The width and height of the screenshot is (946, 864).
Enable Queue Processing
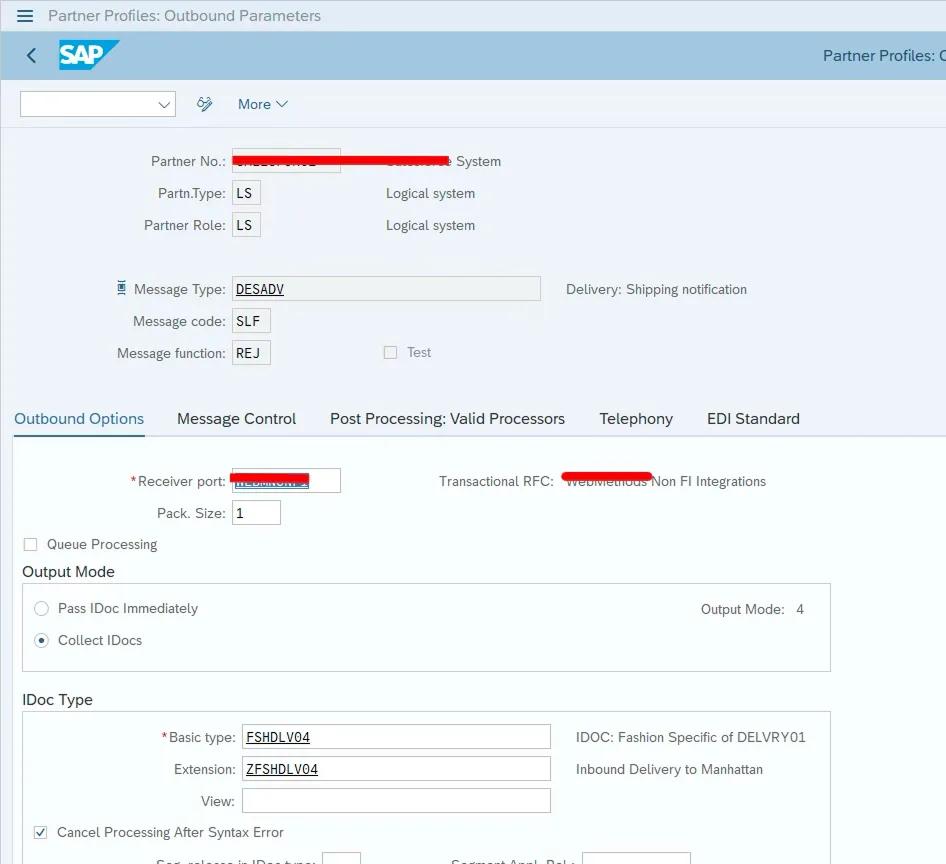pos(30,544)
